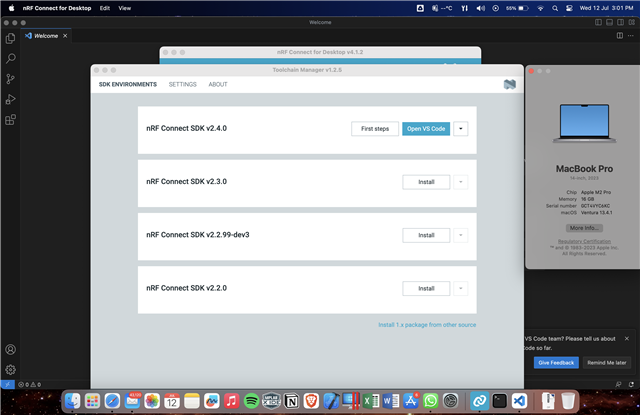Image resolution: width=640 pixels, height=415 pixels.
Task: Switch to SDK Environments tab
Action: (x=128, y=84)
